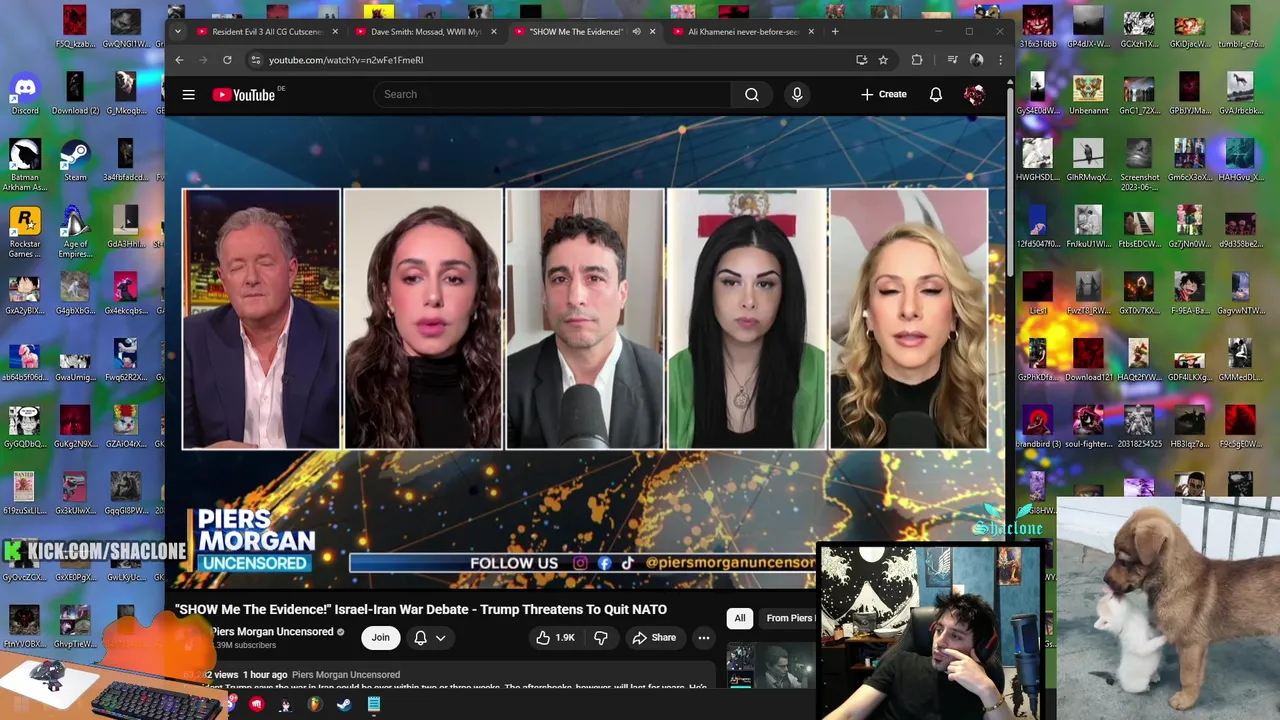Launch Rockstar Games desktop shortcut

point(25,232)
